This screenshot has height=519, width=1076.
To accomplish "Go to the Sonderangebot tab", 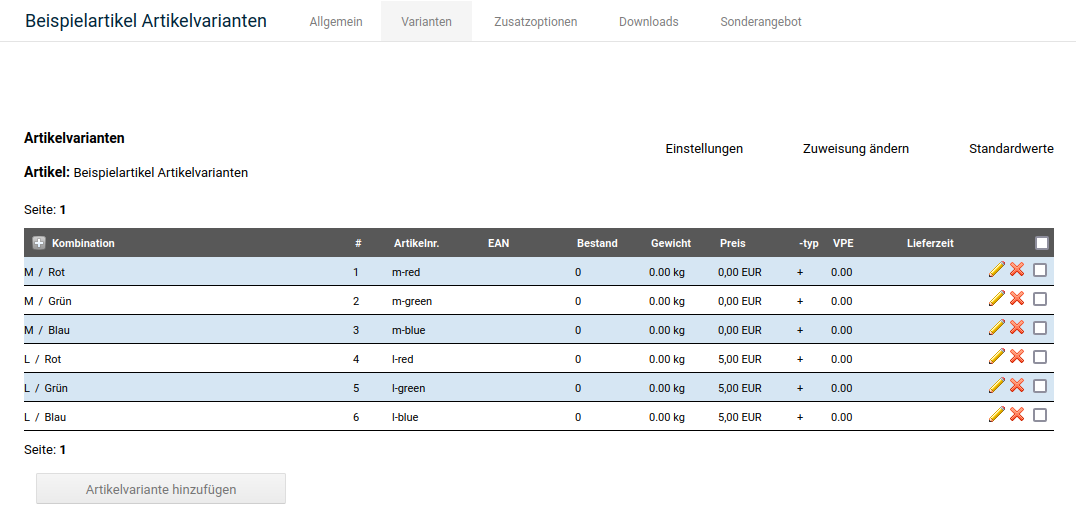I will [760, 21].
